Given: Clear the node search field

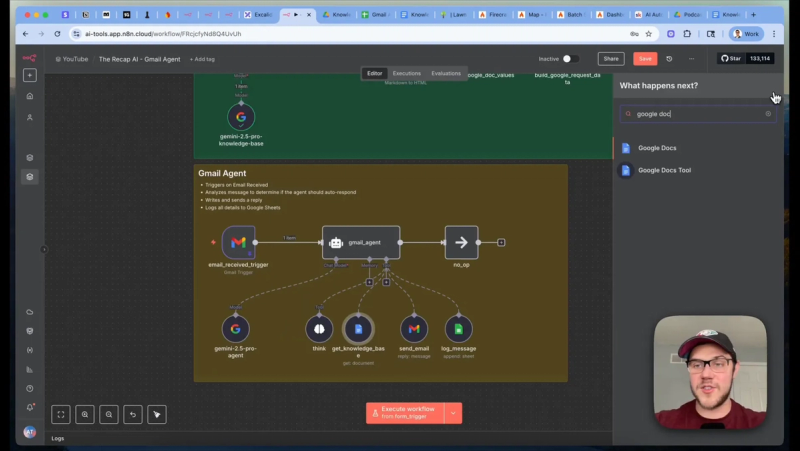Looking at the screenshot, I should click(768, 114).
